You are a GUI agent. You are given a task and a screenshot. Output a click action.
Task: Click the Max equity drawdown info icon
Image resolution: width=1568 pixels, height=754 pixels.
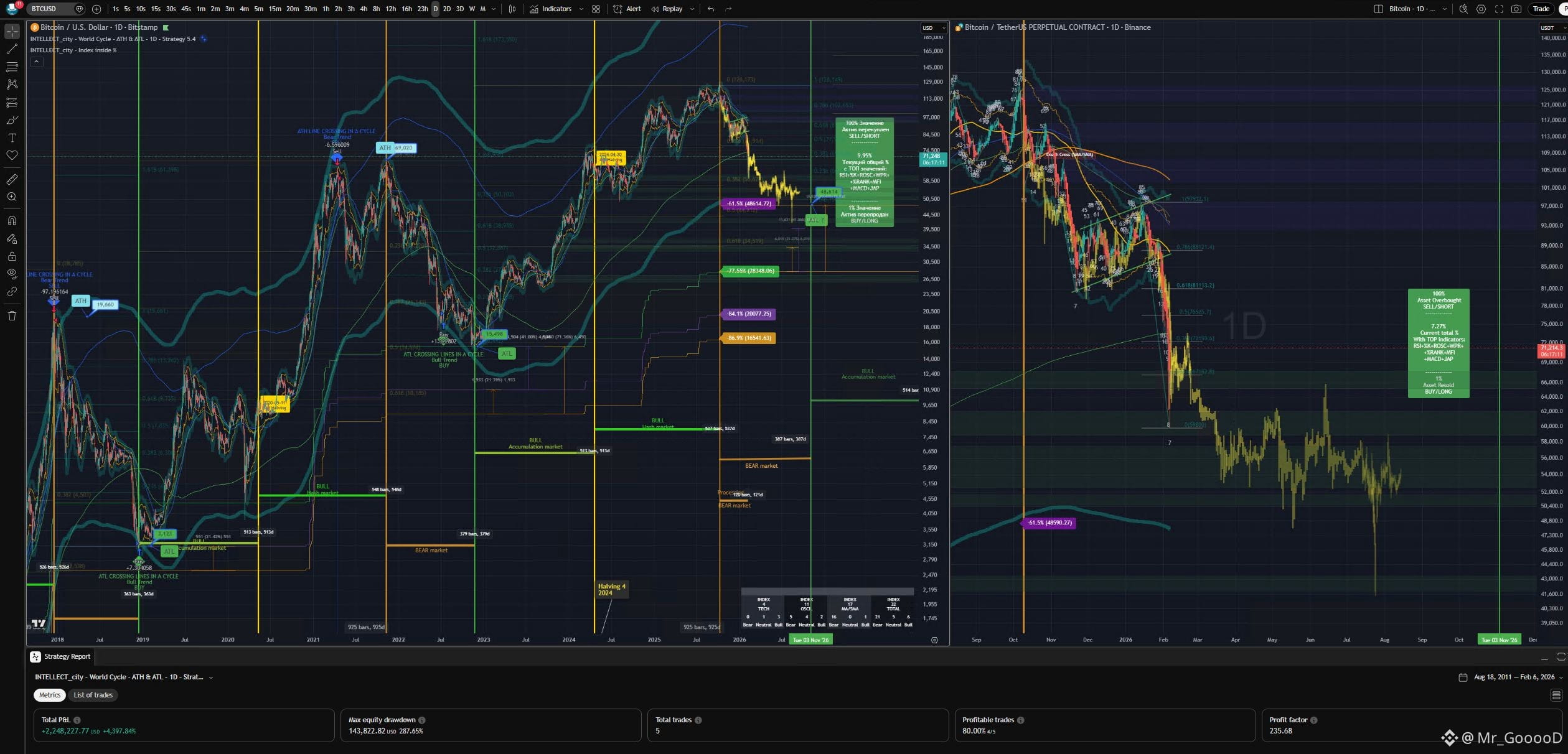click(422, 720)
